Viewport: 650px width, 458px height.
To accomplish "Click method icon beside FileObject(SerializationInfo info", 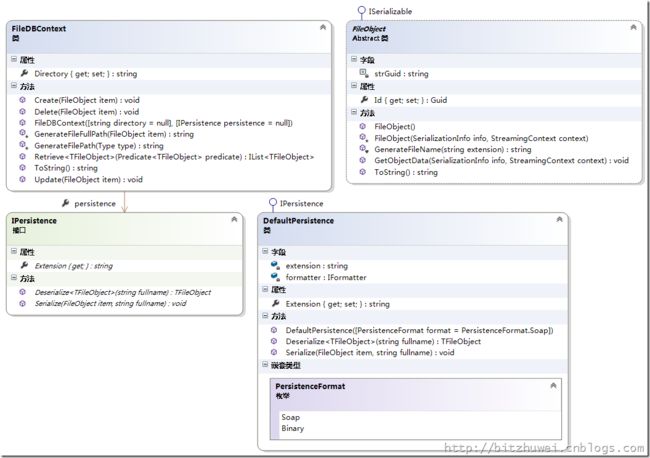I will click(x=364, y=138).
